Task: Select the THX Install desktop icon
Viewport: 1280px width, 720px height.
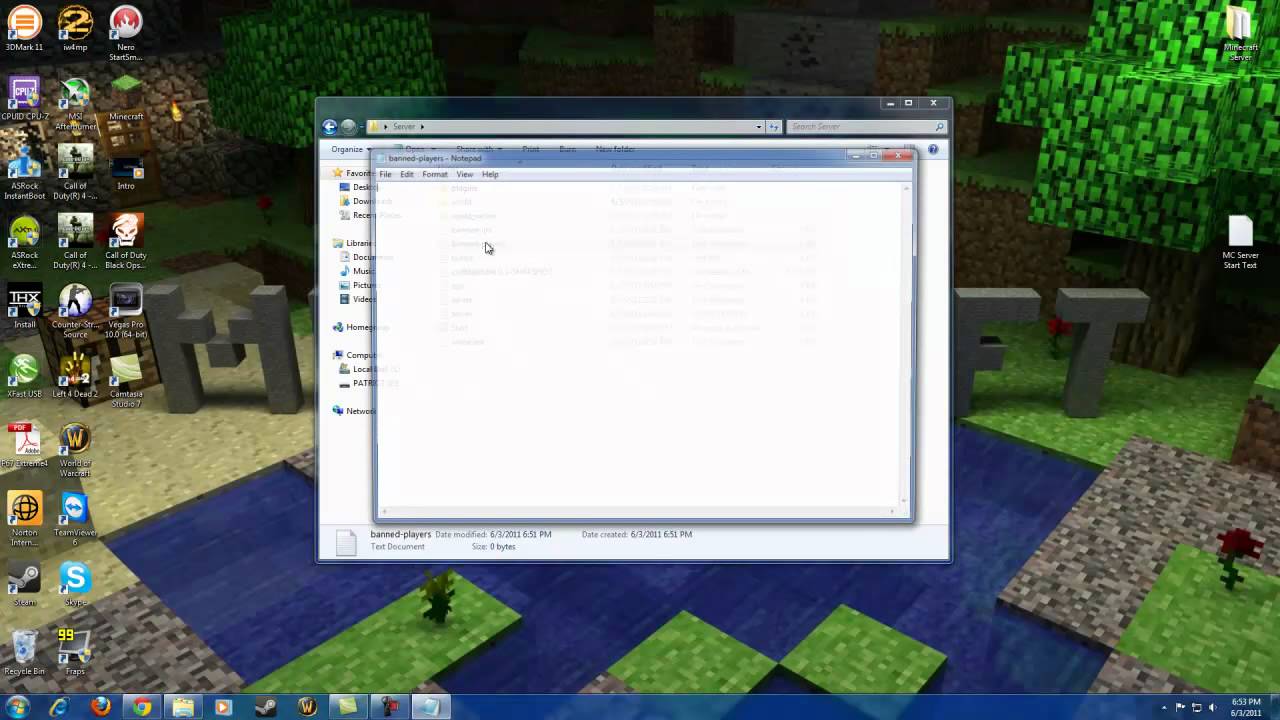Action: click(24, 307)
